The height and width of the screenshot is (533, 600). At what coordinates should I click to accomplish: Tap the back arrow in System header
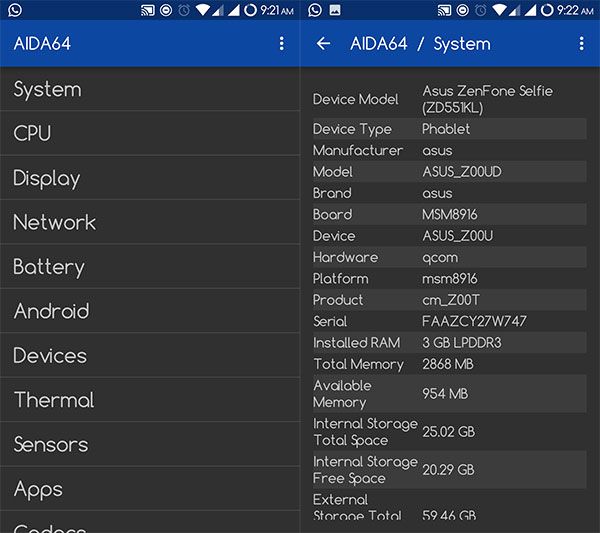click(x=323, y=44)
